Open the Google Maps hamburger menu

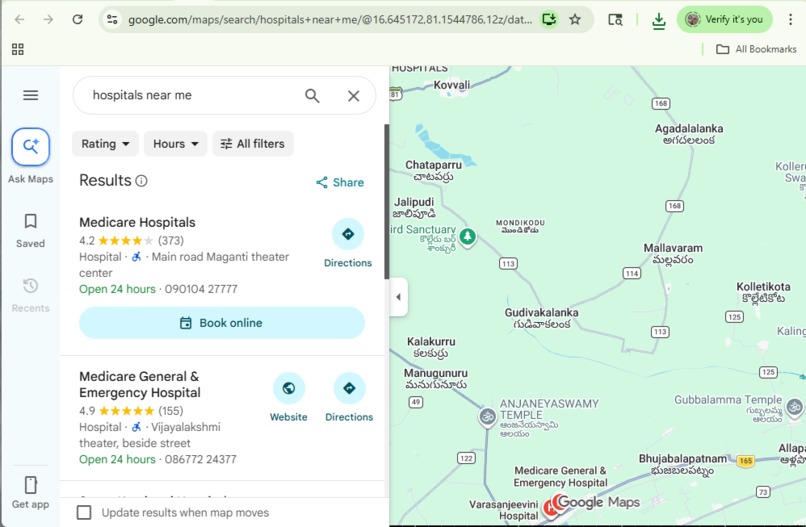click(x=30, y=95)
